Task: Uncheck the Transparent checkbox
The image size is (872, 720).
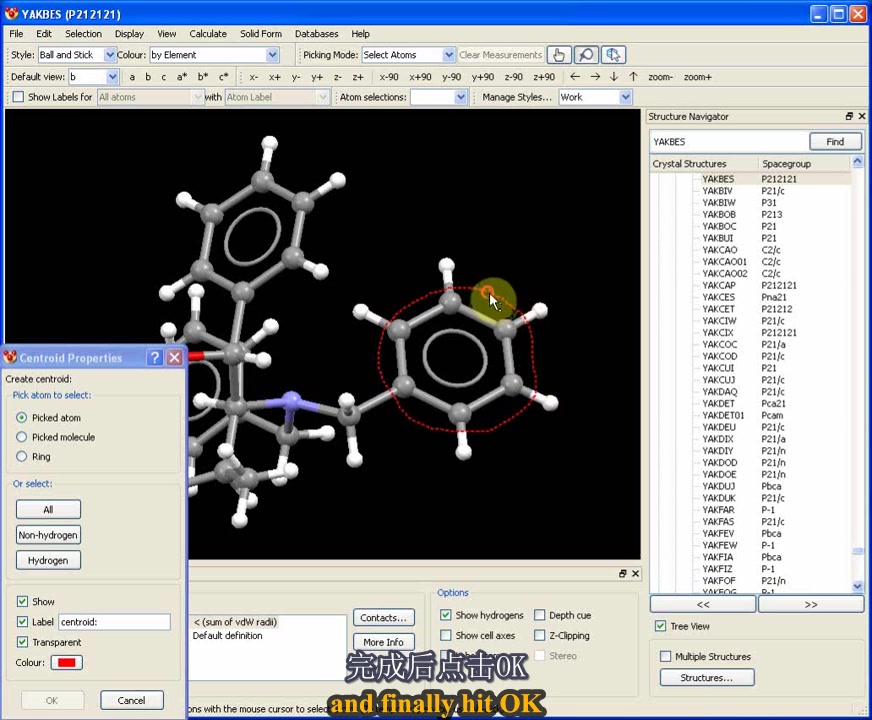Action: (22, 642)
